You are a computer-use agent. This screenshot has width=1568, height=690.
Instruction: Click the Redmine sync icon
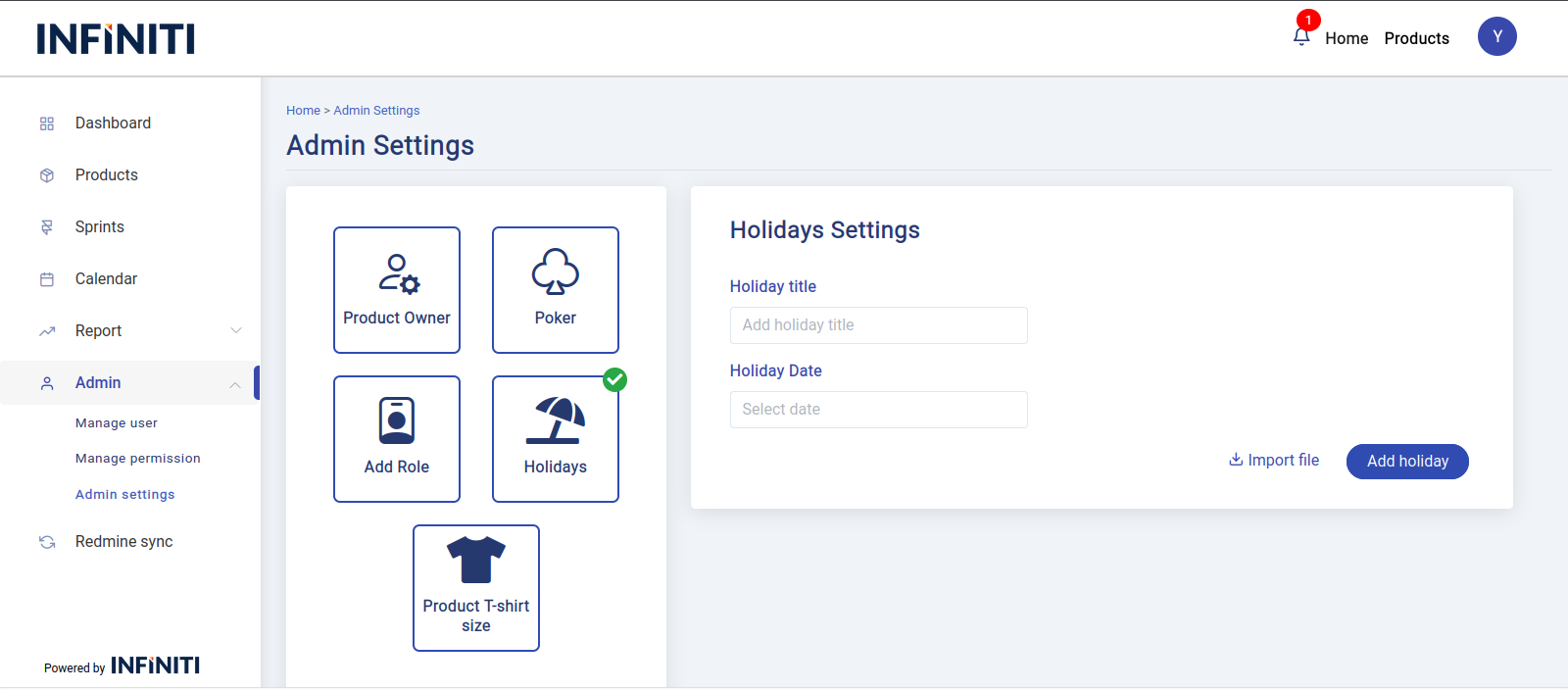[x=47, y=542]
